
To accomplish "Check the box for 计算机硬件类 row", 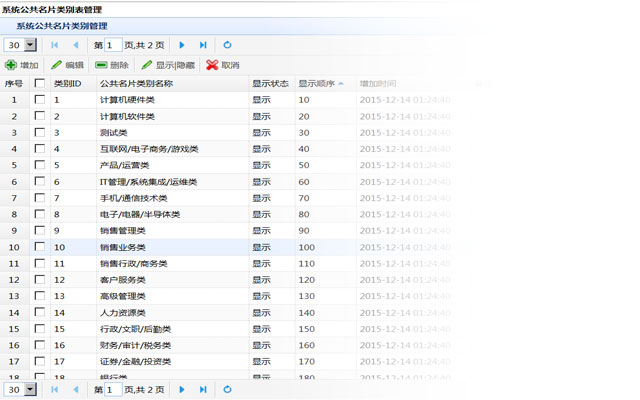I will coord(40,100).
